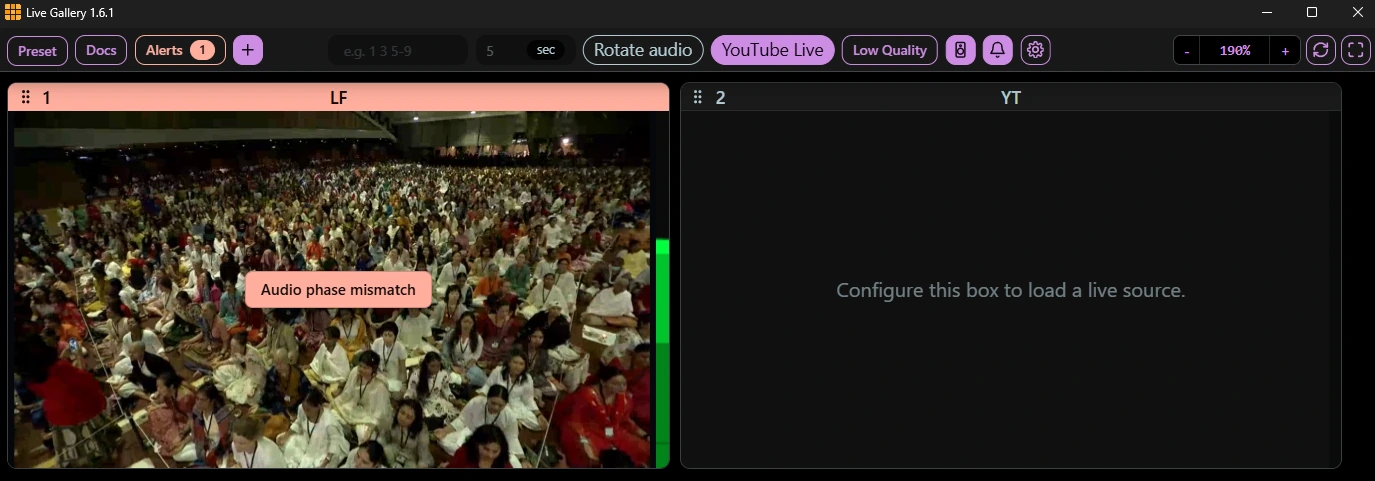Minimize the Live Gallery window
The width and height of the screenshot is (1375, 481).
[1267, 12]
